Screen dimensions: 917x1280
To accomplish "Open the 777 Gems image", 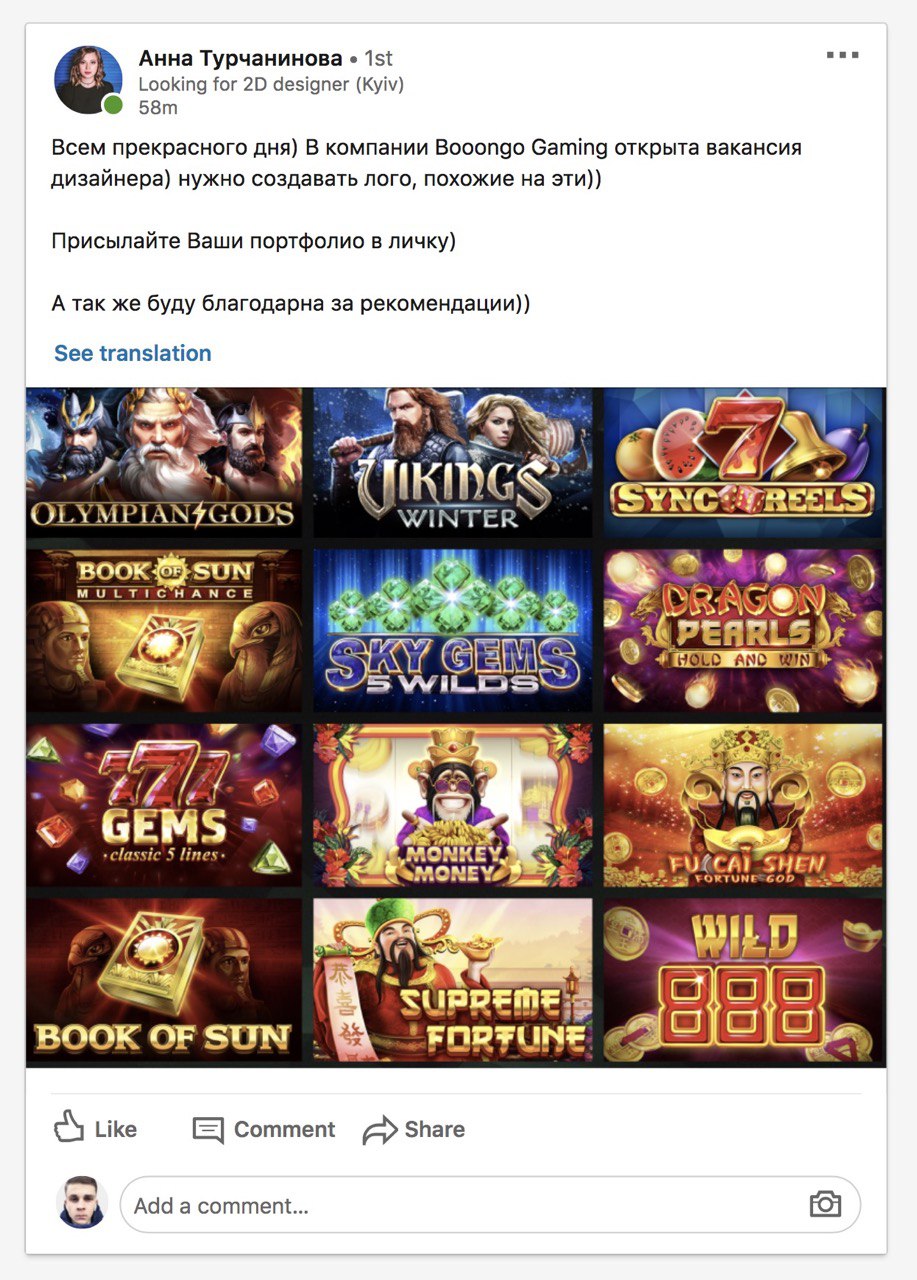I will [x=164, y=805].
